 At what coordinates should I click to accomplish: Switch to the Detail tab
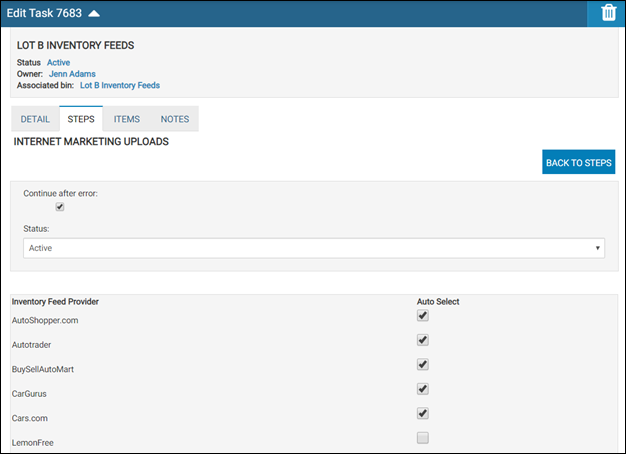(35, 119)
